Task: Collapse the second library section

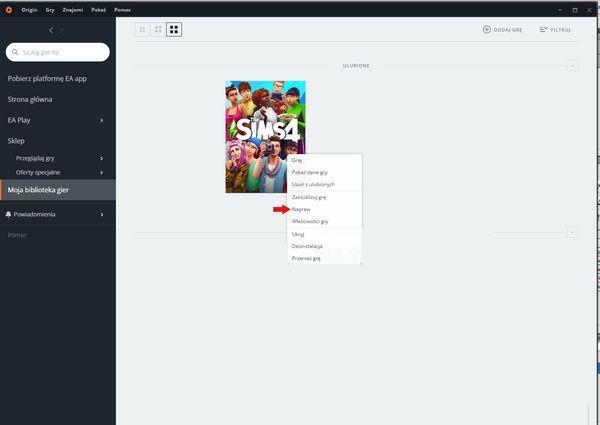Action: point(572,233)
